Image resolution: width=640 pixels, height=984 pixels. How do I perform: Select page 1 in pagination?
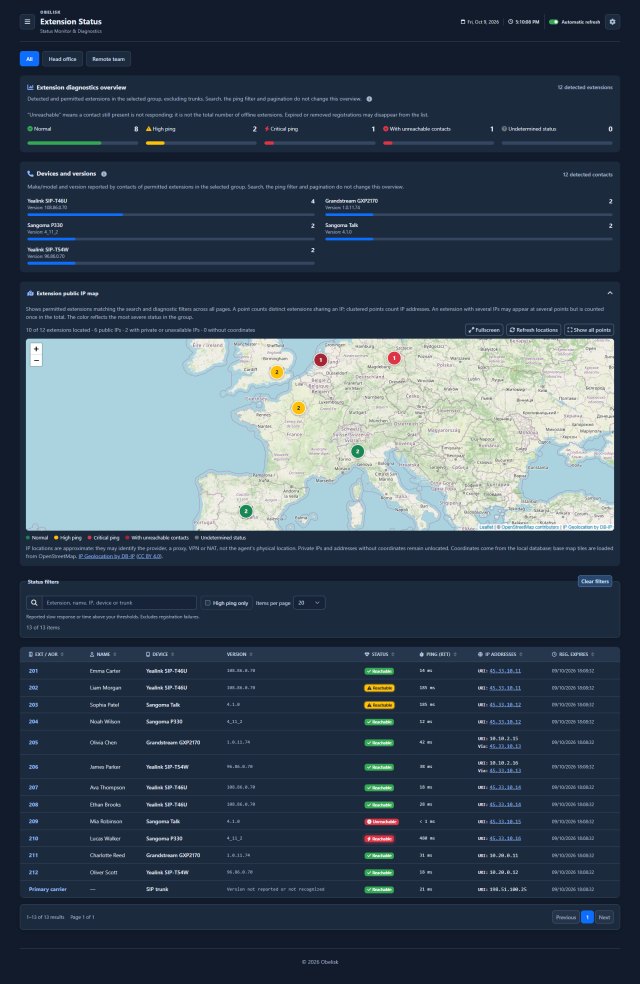(587, 917)
